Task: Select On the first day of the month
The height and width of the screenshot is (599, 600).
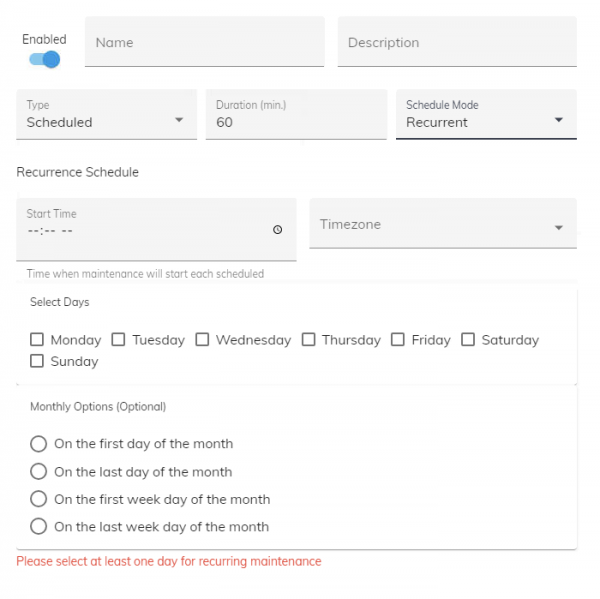Action: (39, 443)
